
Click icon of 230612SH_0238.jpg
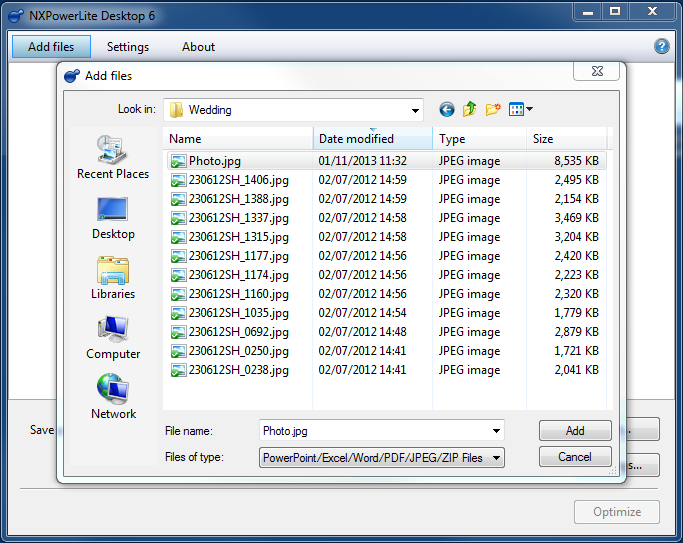(x=178, y=370)
